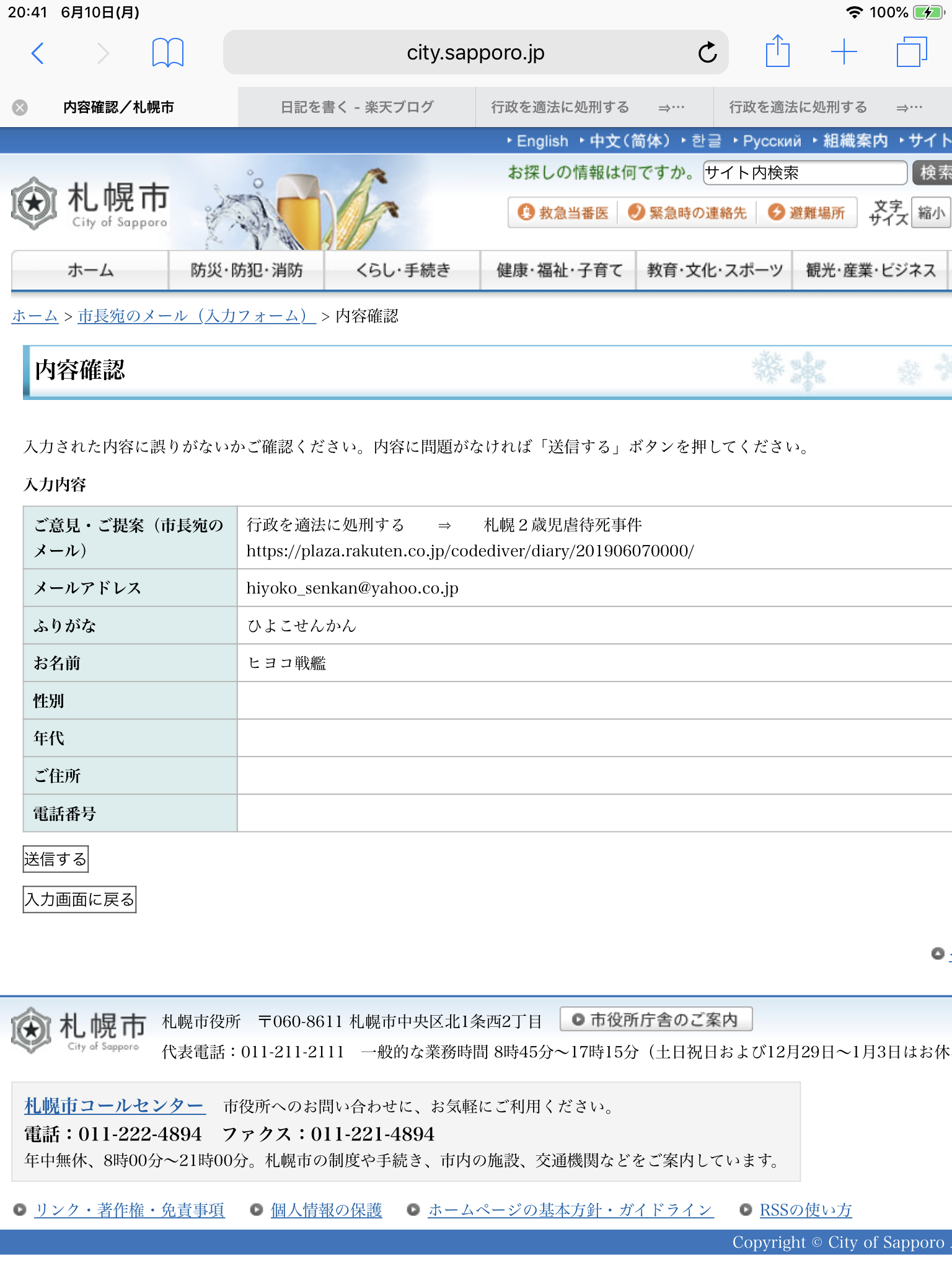Open リンク・著作権・免責事項 link

point(130,1210)
